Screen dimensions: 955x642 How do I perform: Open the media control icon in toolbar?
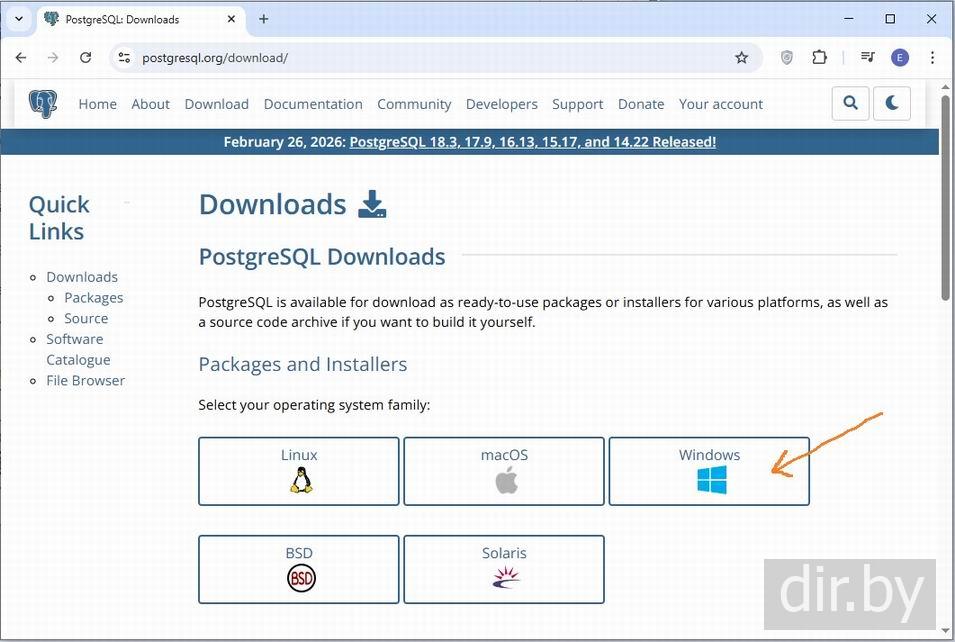point(868,57)
